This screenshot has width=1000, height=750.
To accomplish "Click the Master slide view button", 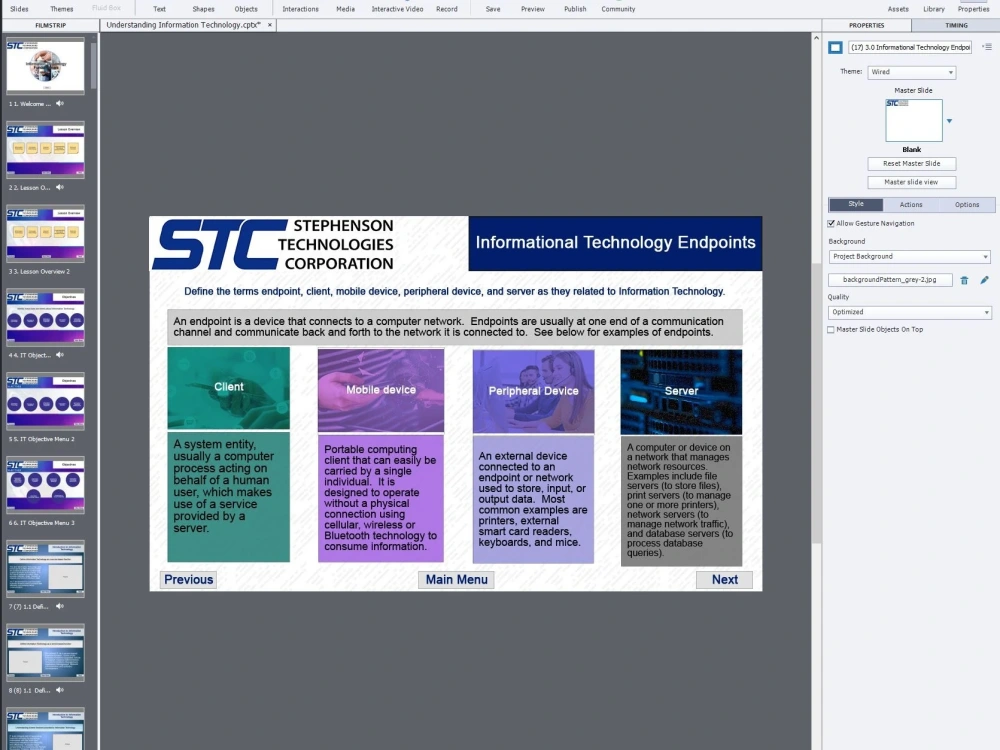I will pos(911,182).
